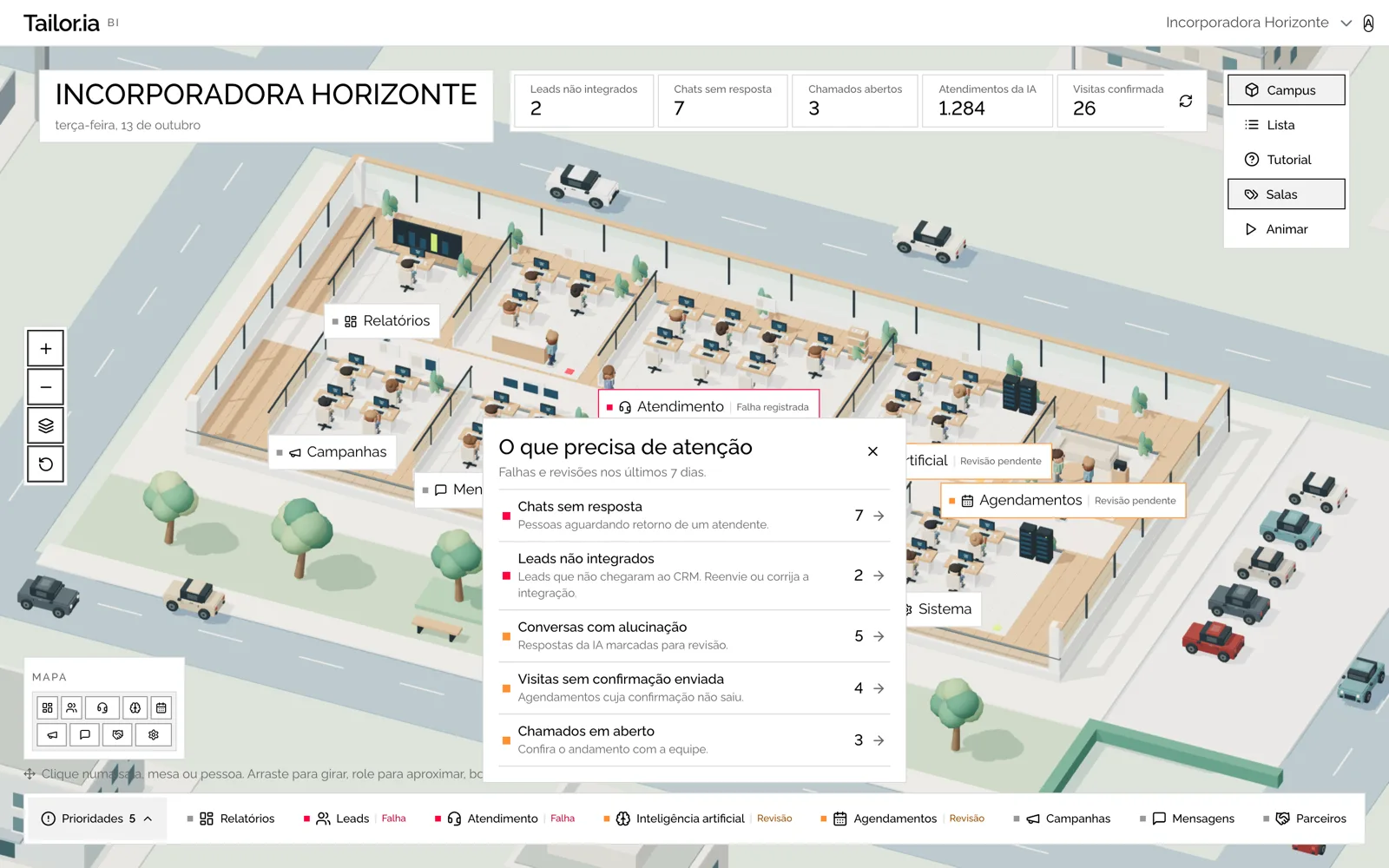The height and width of the screenshot is (868, 1389).
Task: Open the Atendimento tab in the bottom bar
Action: click(x=504, y=819)
